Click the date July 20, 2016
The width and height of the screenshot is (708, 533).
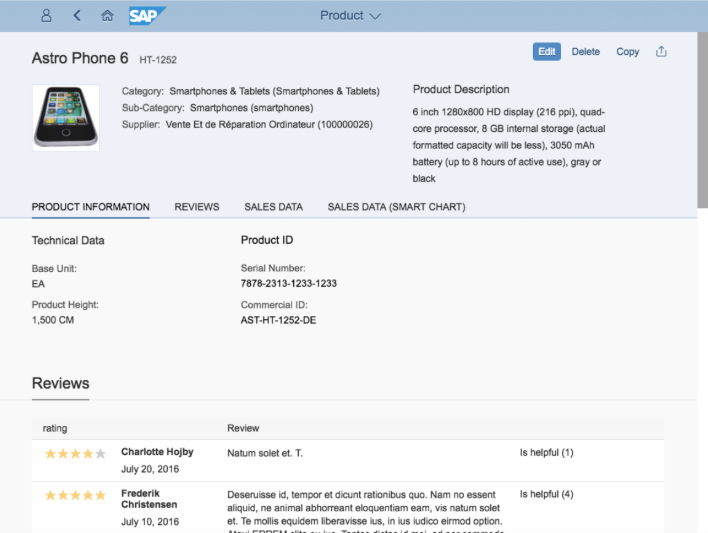pyautogui.click(x=150, y=469)
